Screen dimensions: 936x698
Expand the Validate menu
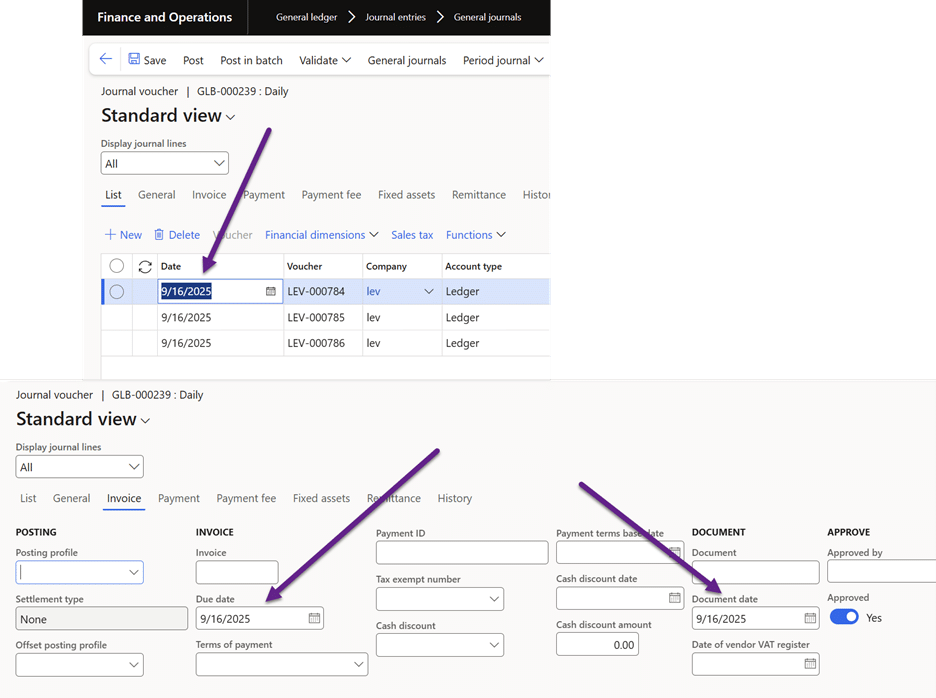325,60
